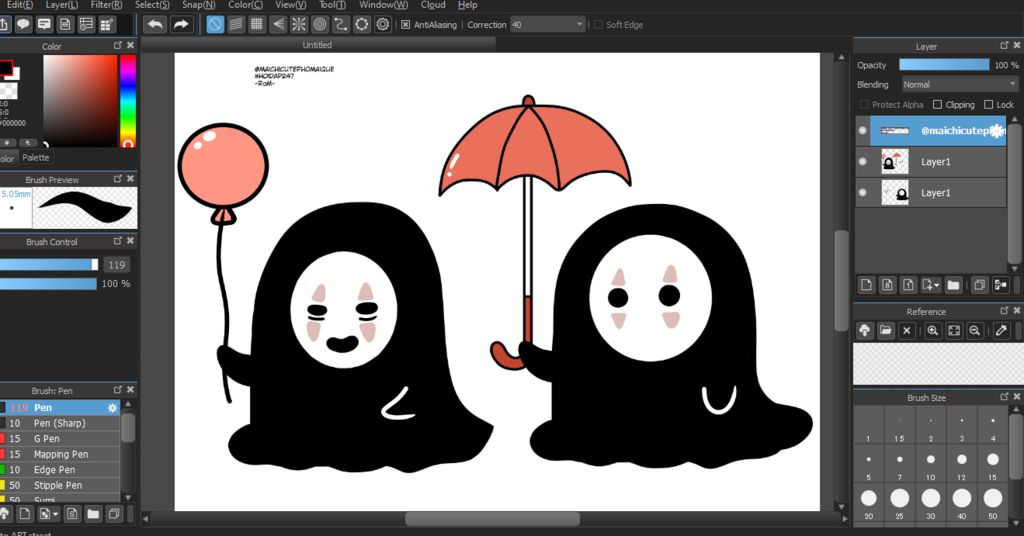Image resolution: width=1024 pixels, height=536 pixels.
Task: Duplicate the selected layer
Action: pyautogui.click(x=979, y=285)
